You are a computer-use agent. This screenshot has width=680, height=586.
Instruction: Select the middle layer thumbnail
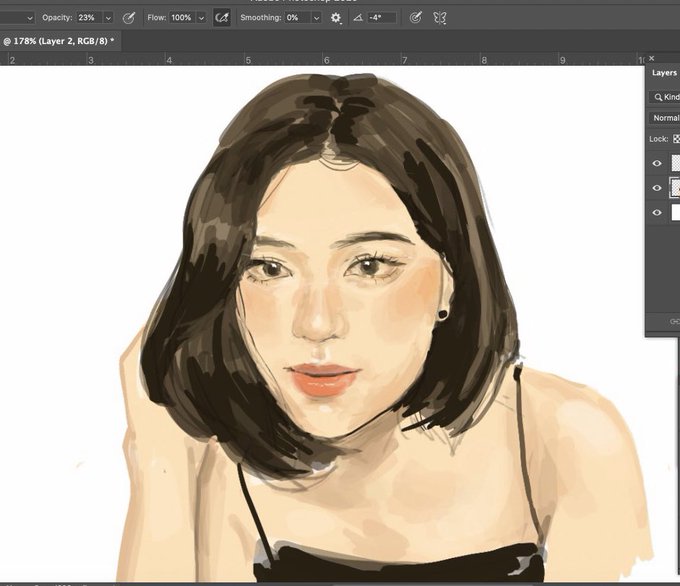pos(675,188)
